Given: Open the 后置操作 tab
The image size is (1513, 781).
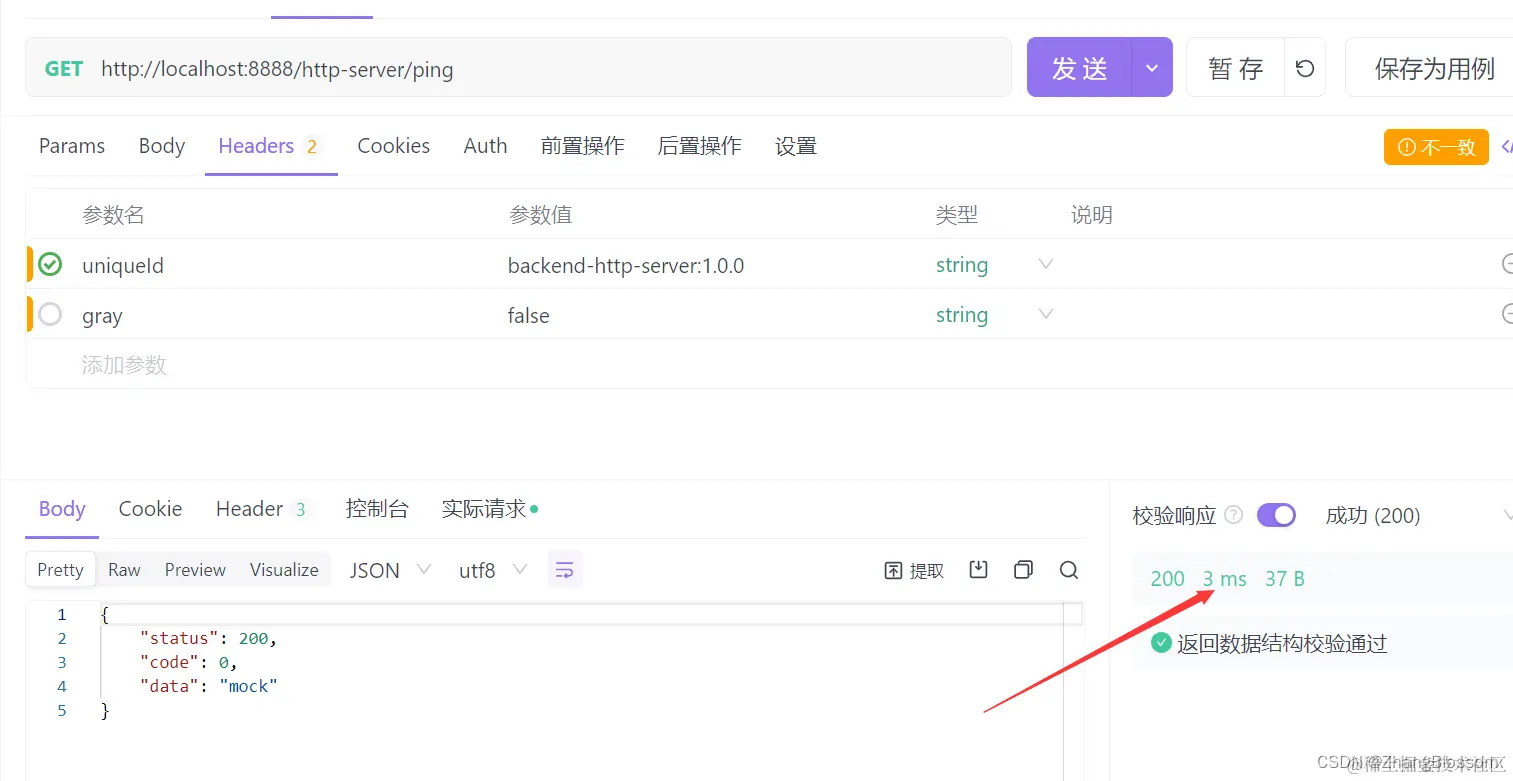Looking at the screenshot, I should (x=700, y=146).
